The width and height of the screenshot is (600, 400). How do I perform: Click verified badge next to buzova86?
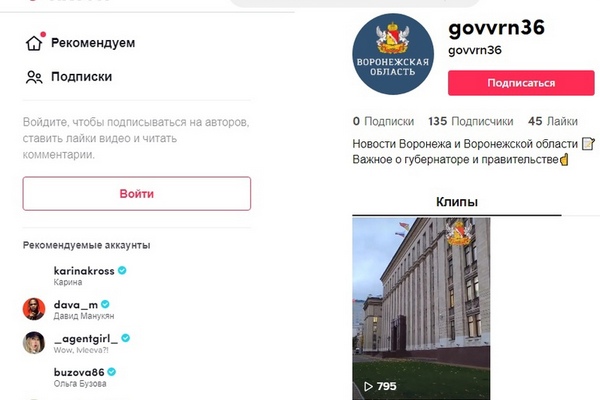(x=111, y=372)
